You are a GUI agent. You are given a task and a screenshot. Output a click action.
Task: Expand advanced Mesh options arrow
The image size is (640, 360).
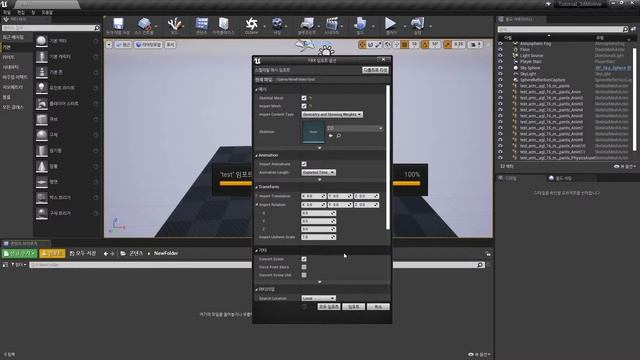point(320,148)
